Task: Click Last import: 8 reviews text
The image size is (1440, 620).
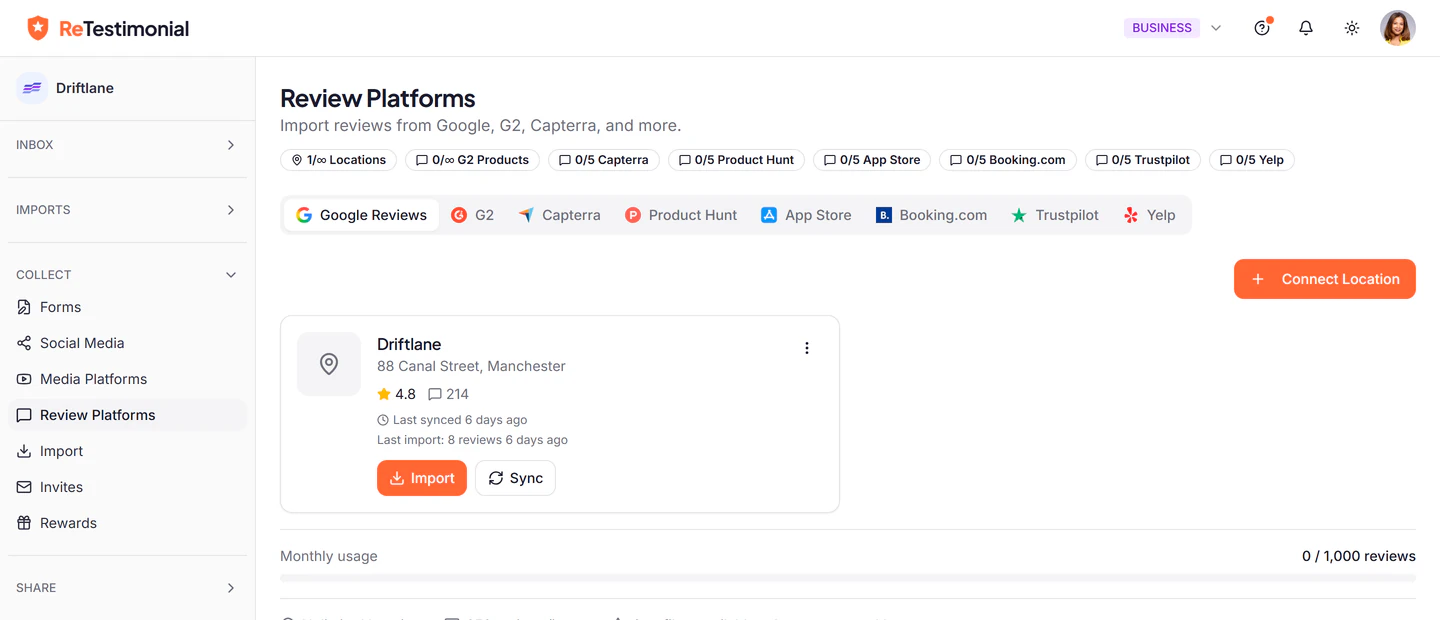Action: (472, 440)
